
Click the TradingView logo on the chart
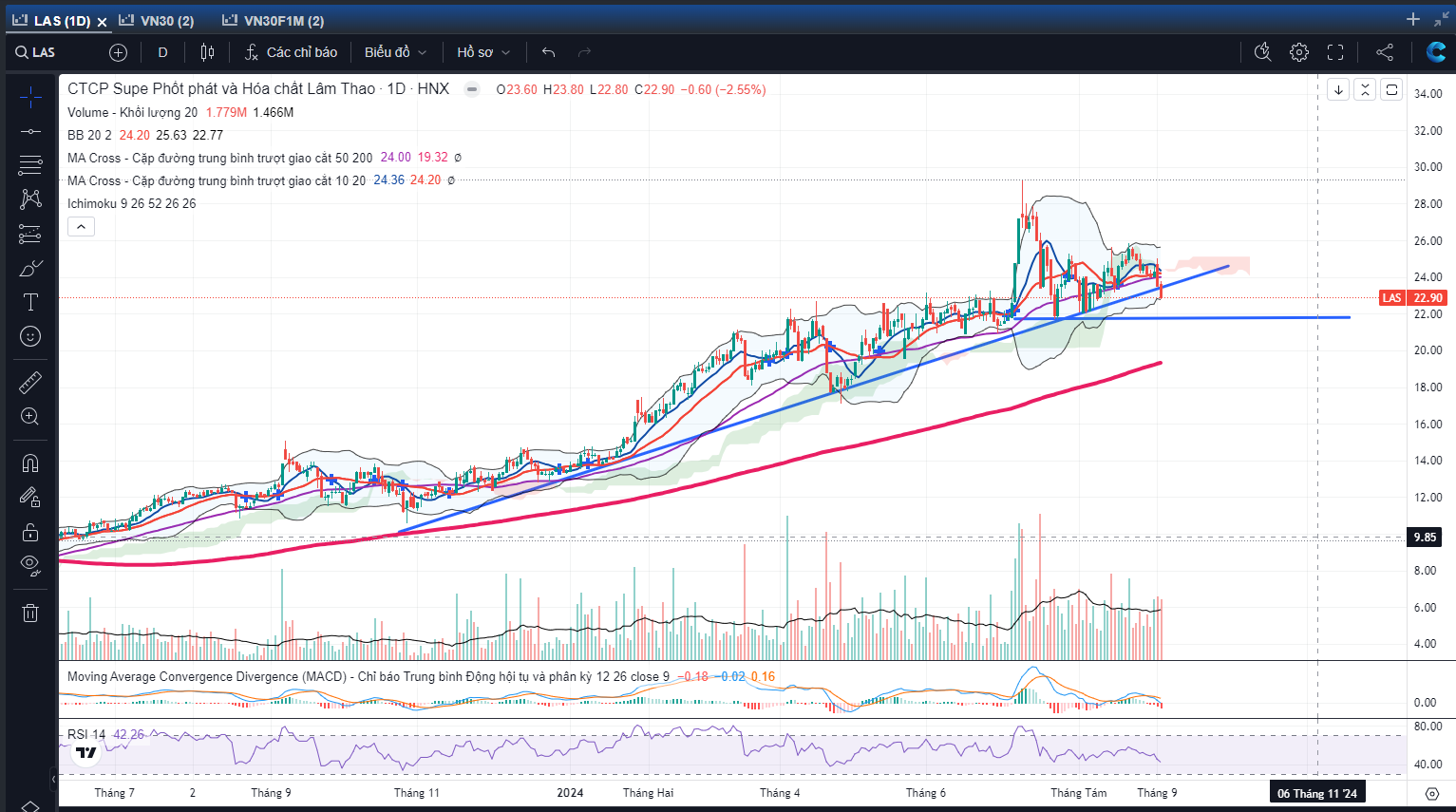point(86,753)
